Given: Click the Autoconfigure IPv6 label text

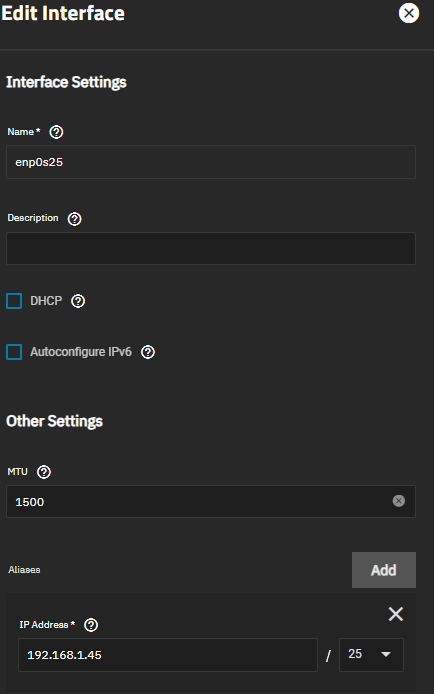Looking at the screenshot, I should point(81,352).
